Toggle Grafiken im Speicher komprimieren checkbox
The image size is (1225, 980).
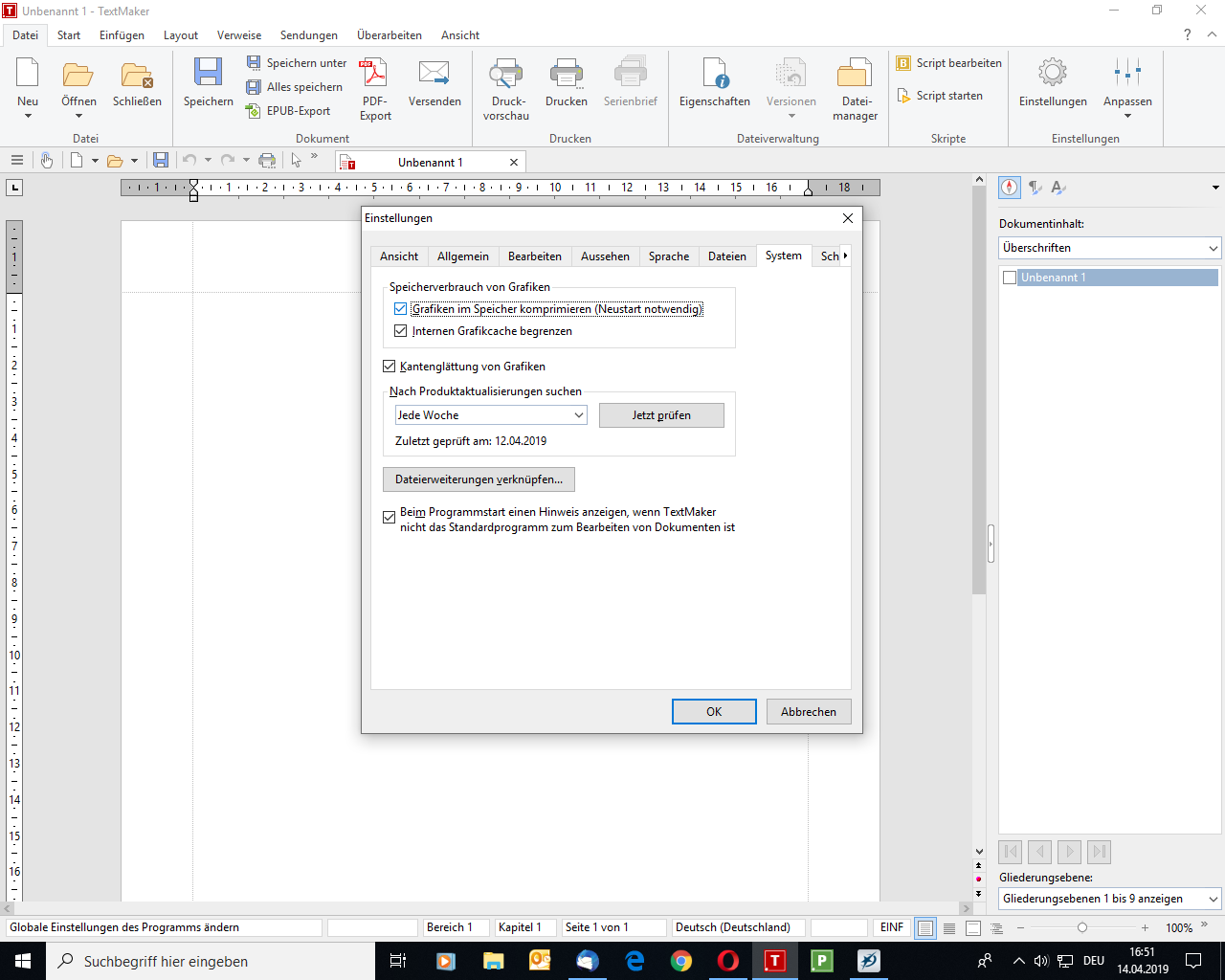click(400, 309)
